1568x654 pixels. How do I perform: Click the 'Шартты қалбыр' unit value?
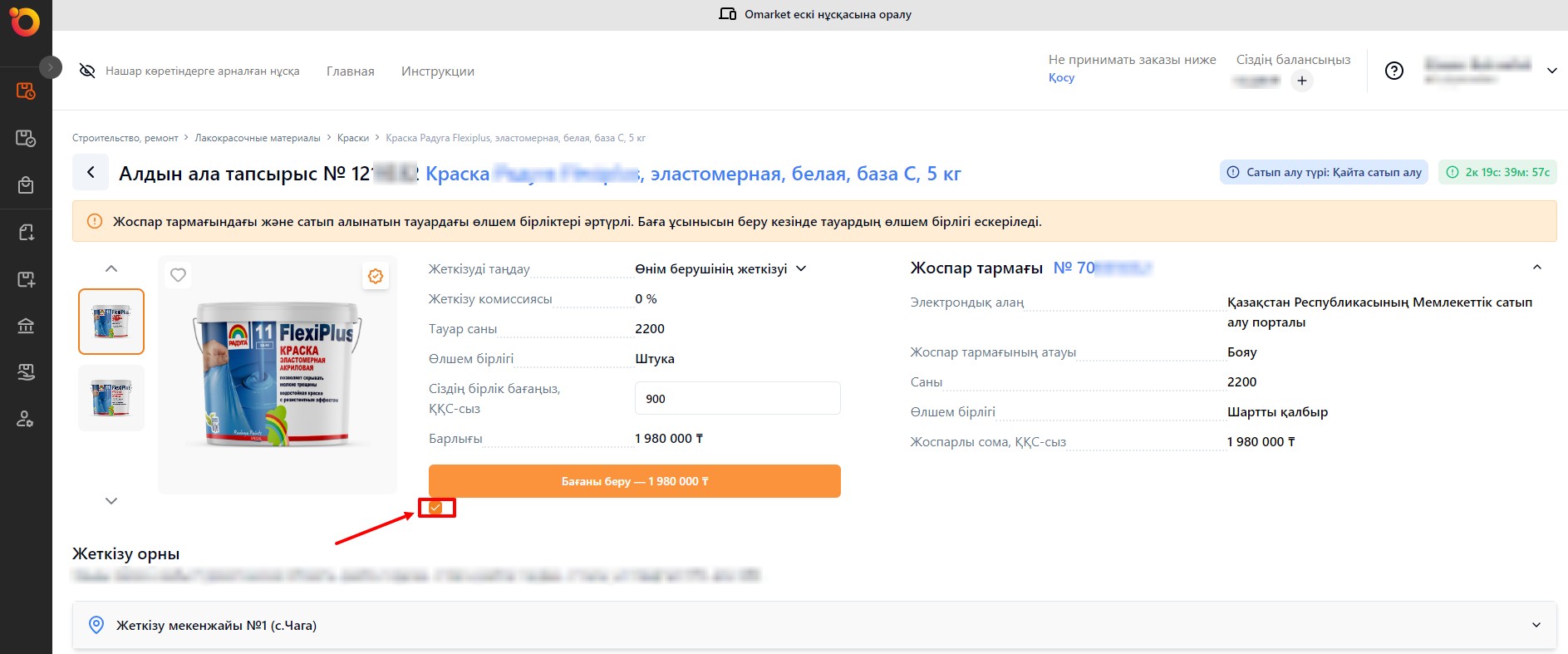[1277, 412]
